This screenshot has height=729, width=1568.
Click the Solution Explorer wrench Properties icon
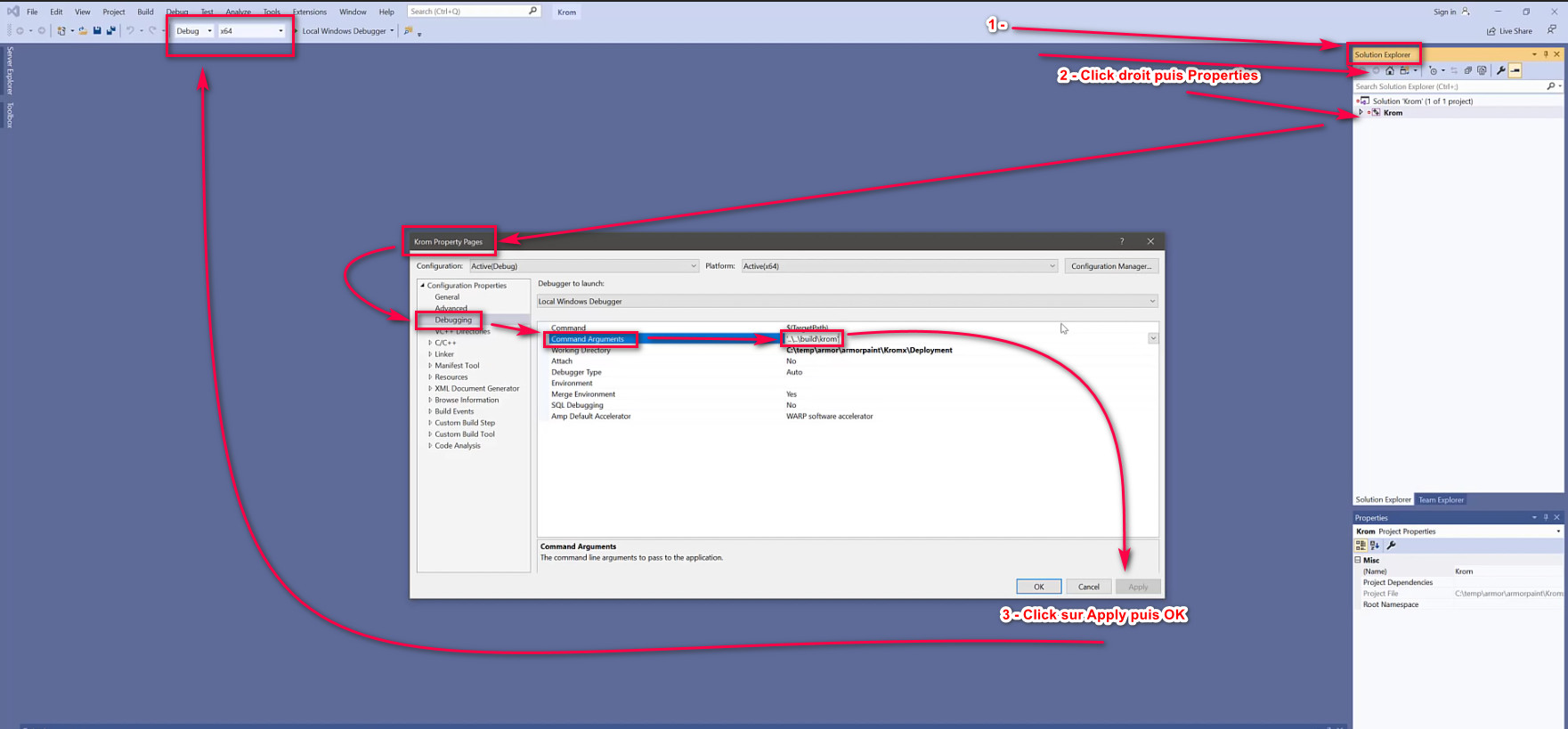tap(1501, 70)
